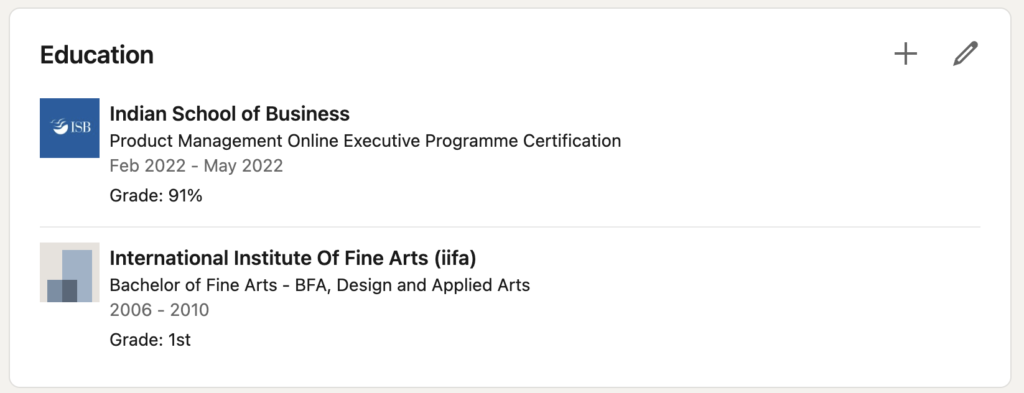Viewport: 1024px width, 393px height.
Task: Click the Grade: 1st text
Action: coord(150,339)
